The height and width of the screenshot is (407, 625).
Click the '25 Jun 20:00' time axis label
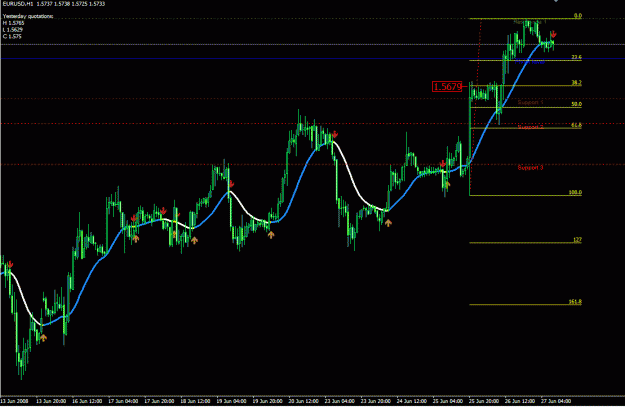pos(484,401)
